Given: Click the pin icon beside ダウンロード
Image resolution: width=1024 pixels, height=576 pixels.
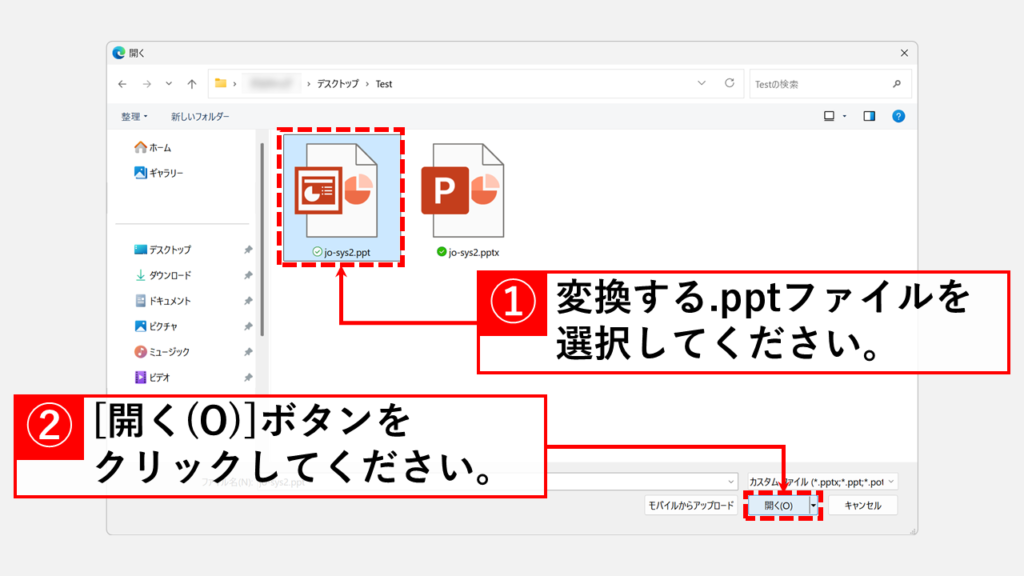Looking at the screenshot, I should [248, 275].
